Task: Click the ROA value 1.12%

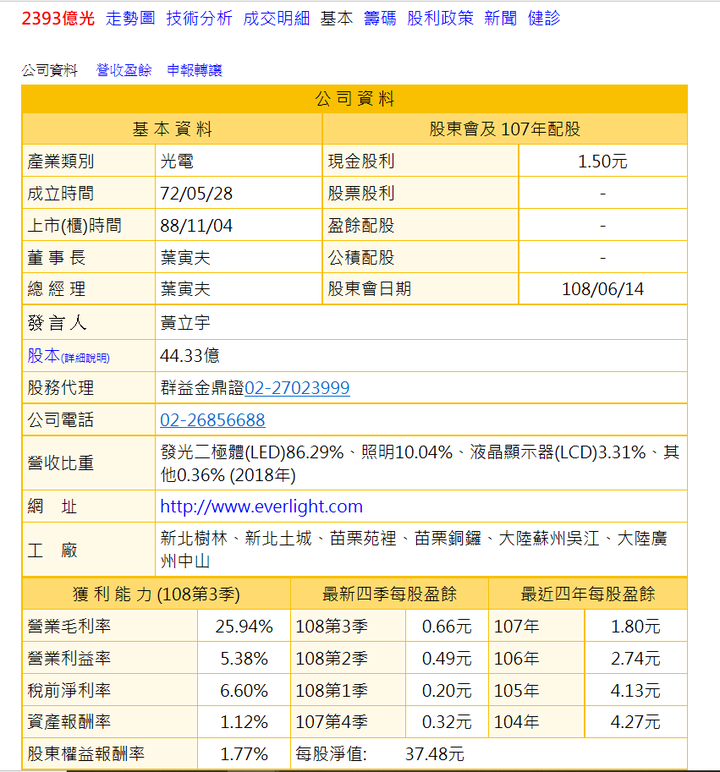Action: (244, 722)
